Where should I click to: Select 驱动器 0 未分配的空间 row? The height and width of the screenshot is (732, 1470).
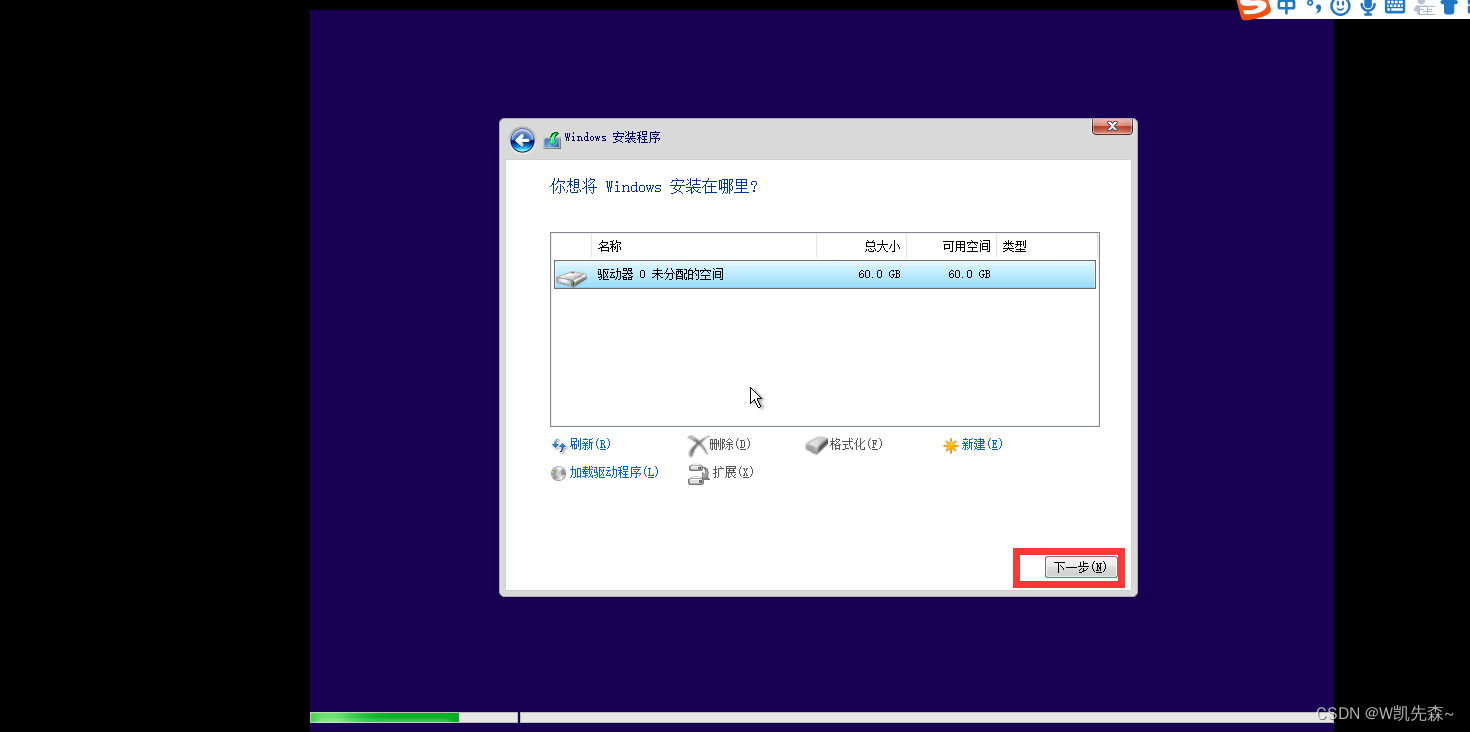825,275
